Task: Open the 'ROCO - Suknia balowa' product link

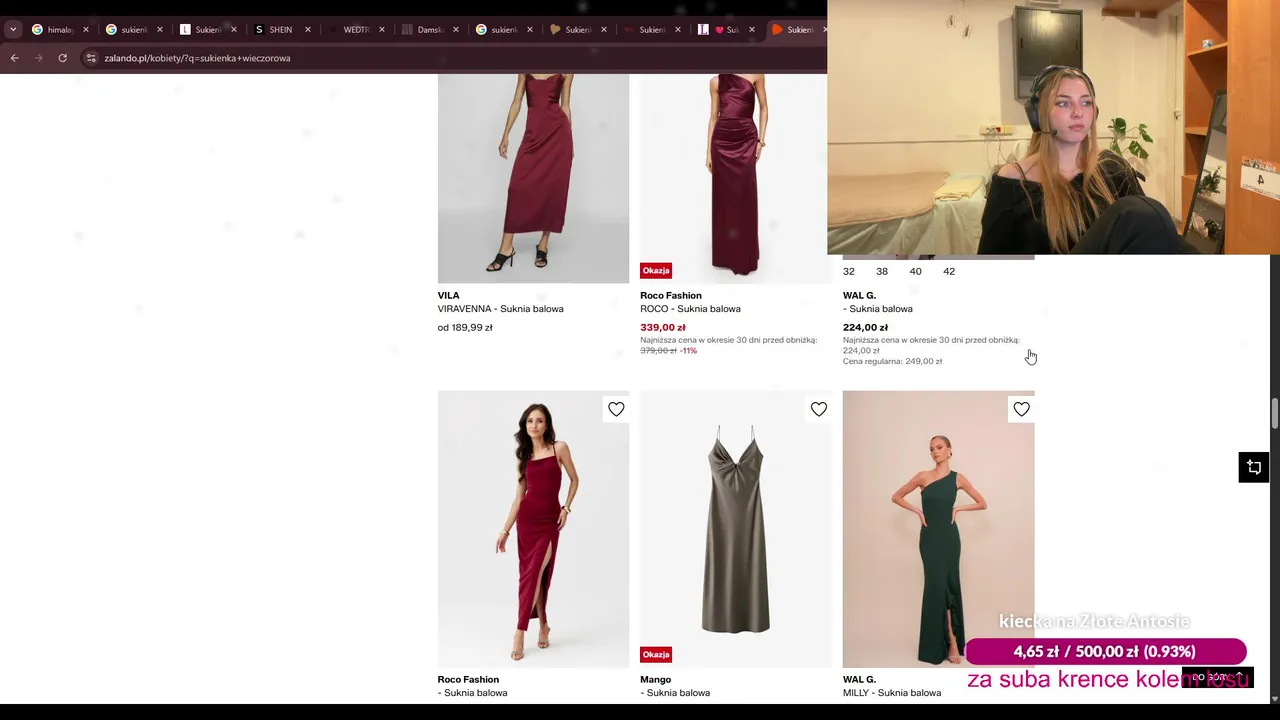Action: point(690,309)
